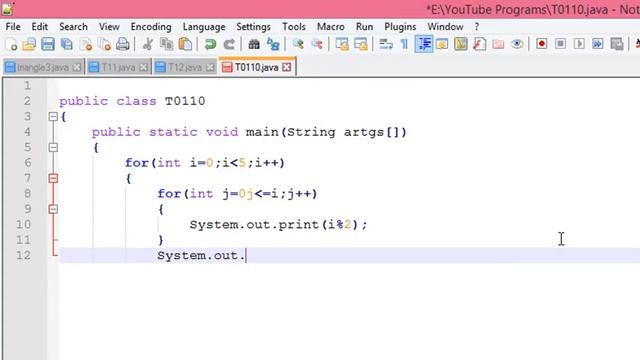Click the Stop recording macro icon
The height and width of the screenshot is (360, 640).
(x=560, y=44)
